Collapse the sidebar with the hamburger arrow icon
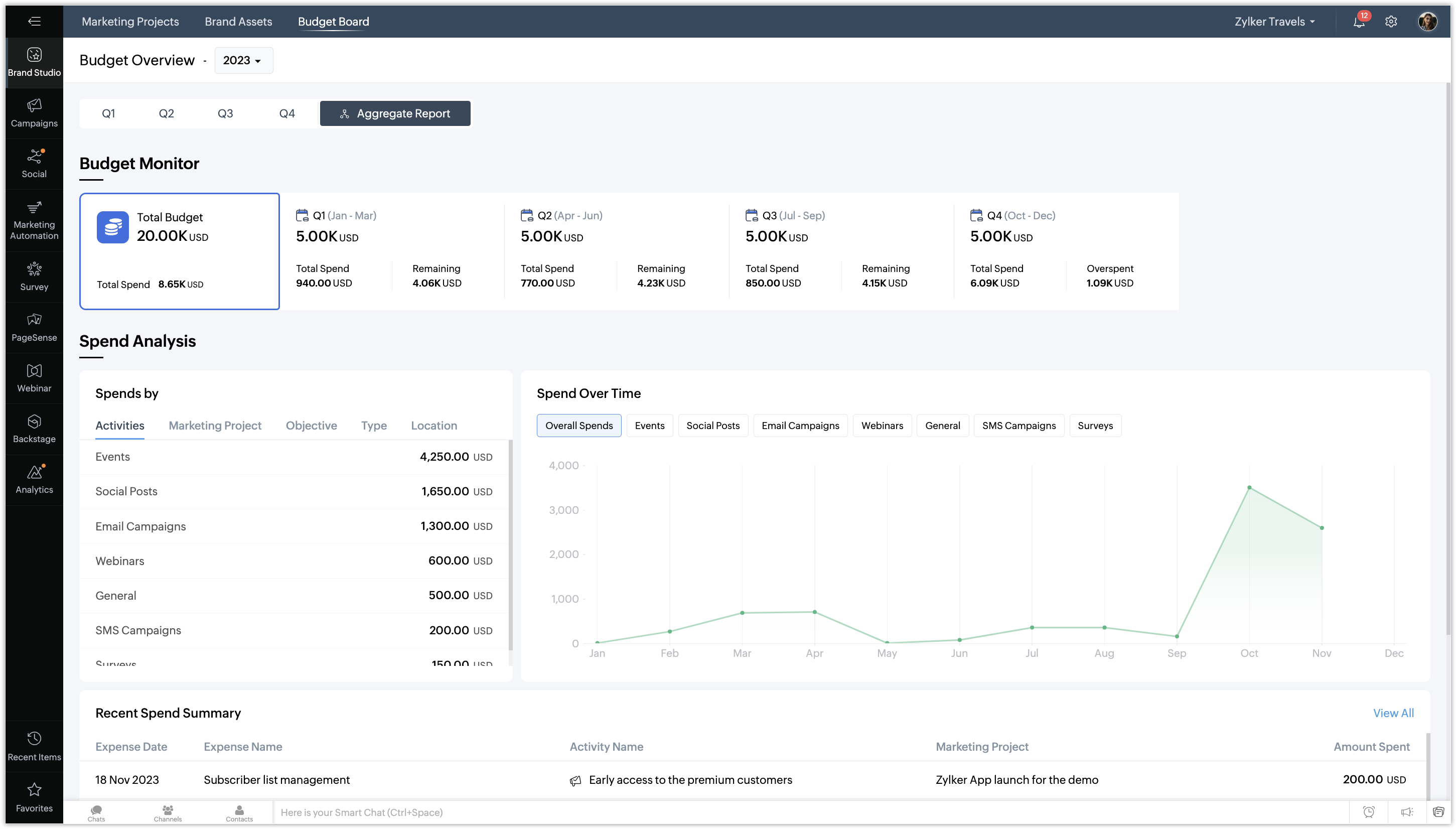1456x829 pixels. pyautogui.click(x=34, y=22)
